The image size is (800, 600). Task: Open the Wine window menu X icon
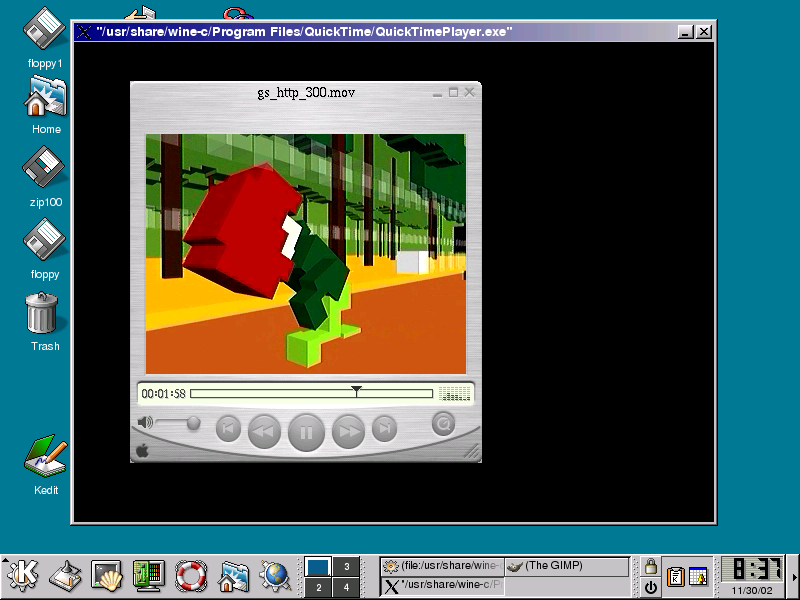[84, 32]
